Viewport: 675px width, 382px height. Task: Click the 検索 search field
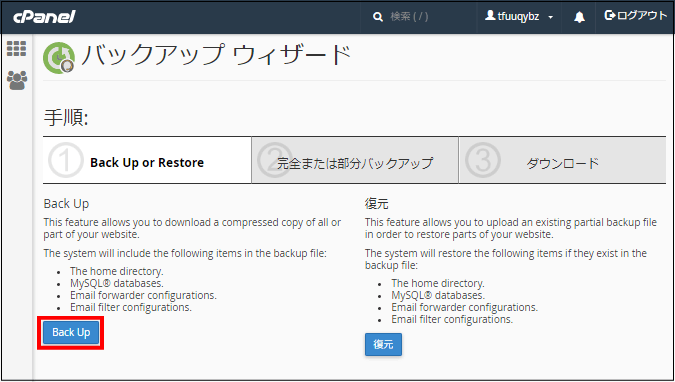point(409,17)
